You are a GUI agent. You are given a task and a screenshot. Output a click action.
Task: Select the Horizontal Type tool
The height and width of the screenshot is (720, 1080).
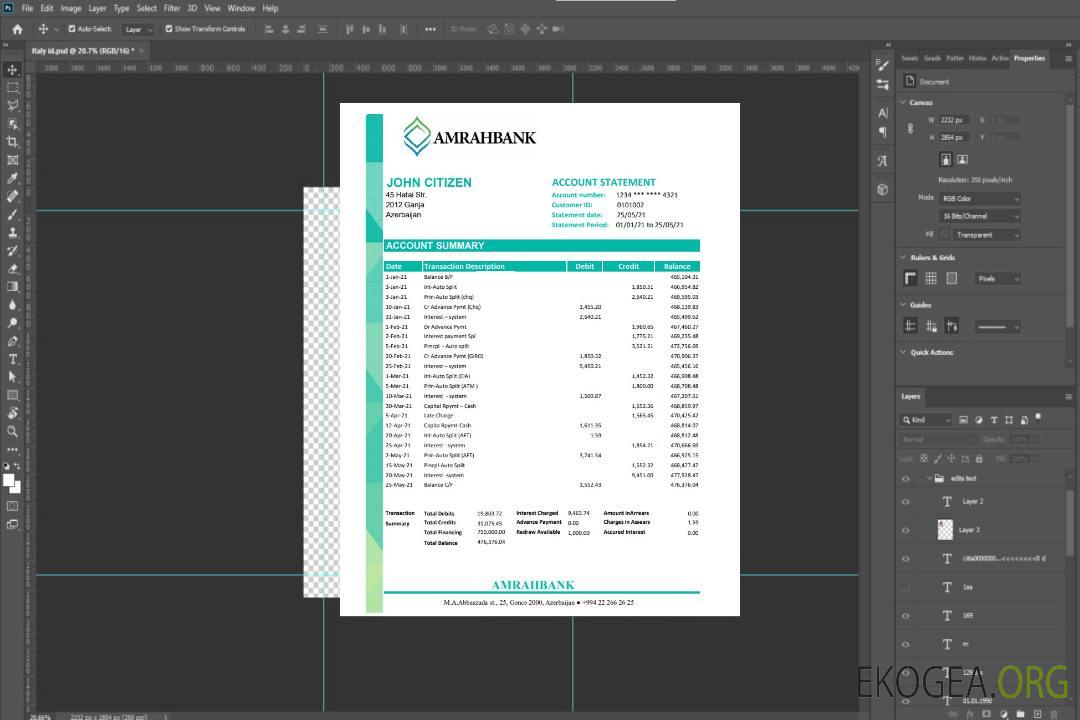point(12,359)
